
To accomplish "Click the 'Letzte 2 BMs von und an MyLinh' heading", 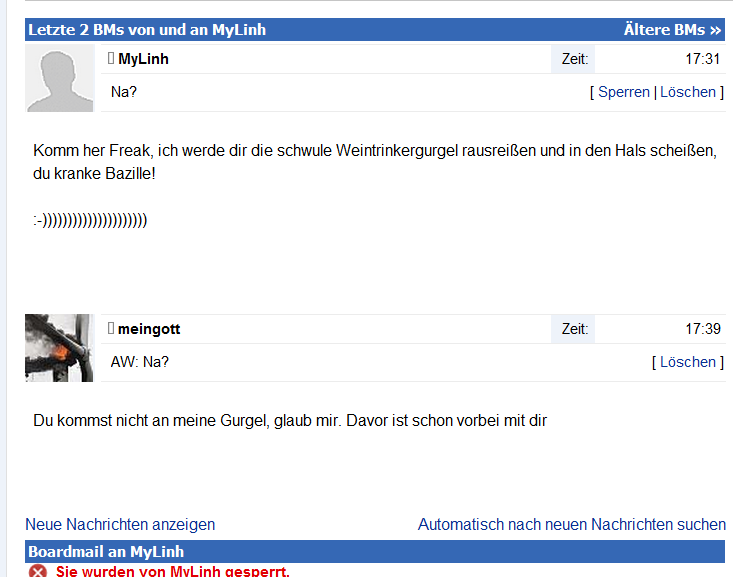I will [x=147, y=29].
